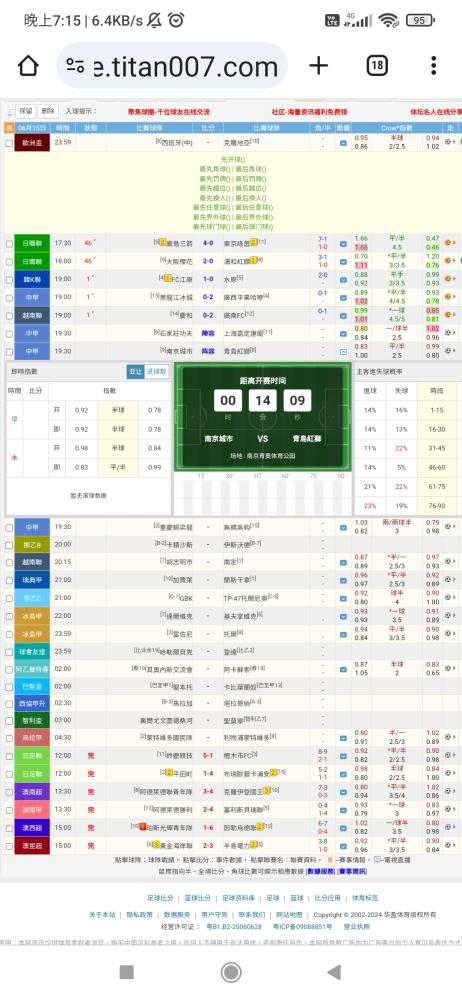
Task: Click orange trend icon in 廣南FC row
Action: coord(449,315)
